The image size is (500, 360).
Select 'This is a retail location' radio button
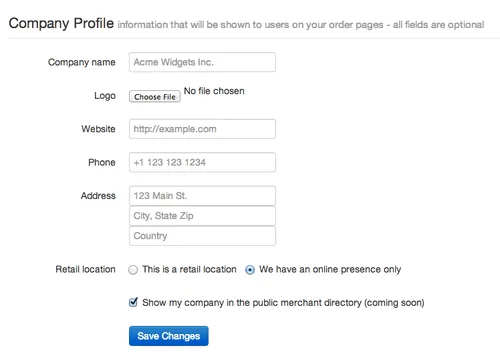click(x=133, y=270)
